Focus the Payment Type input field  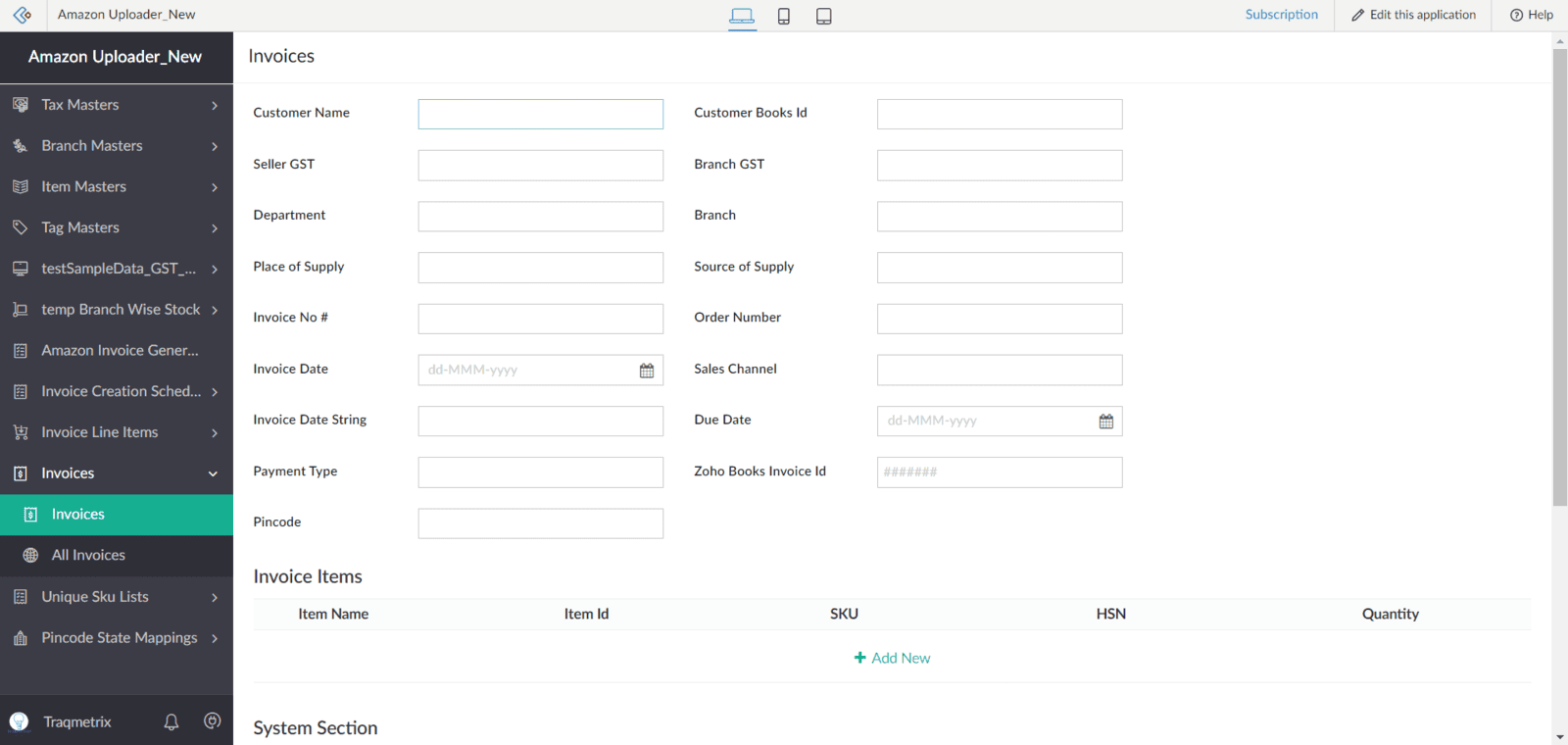click(541, 472)
